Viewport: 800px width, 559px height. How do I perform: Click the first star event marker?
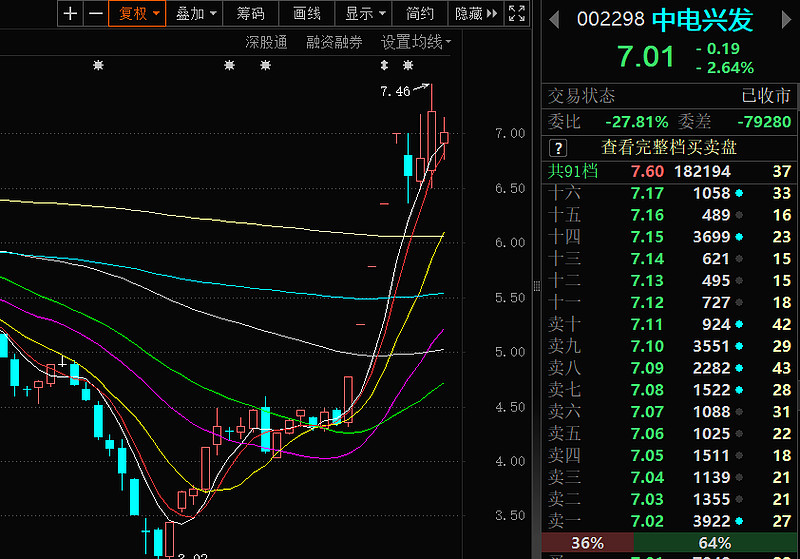point(98,65)
